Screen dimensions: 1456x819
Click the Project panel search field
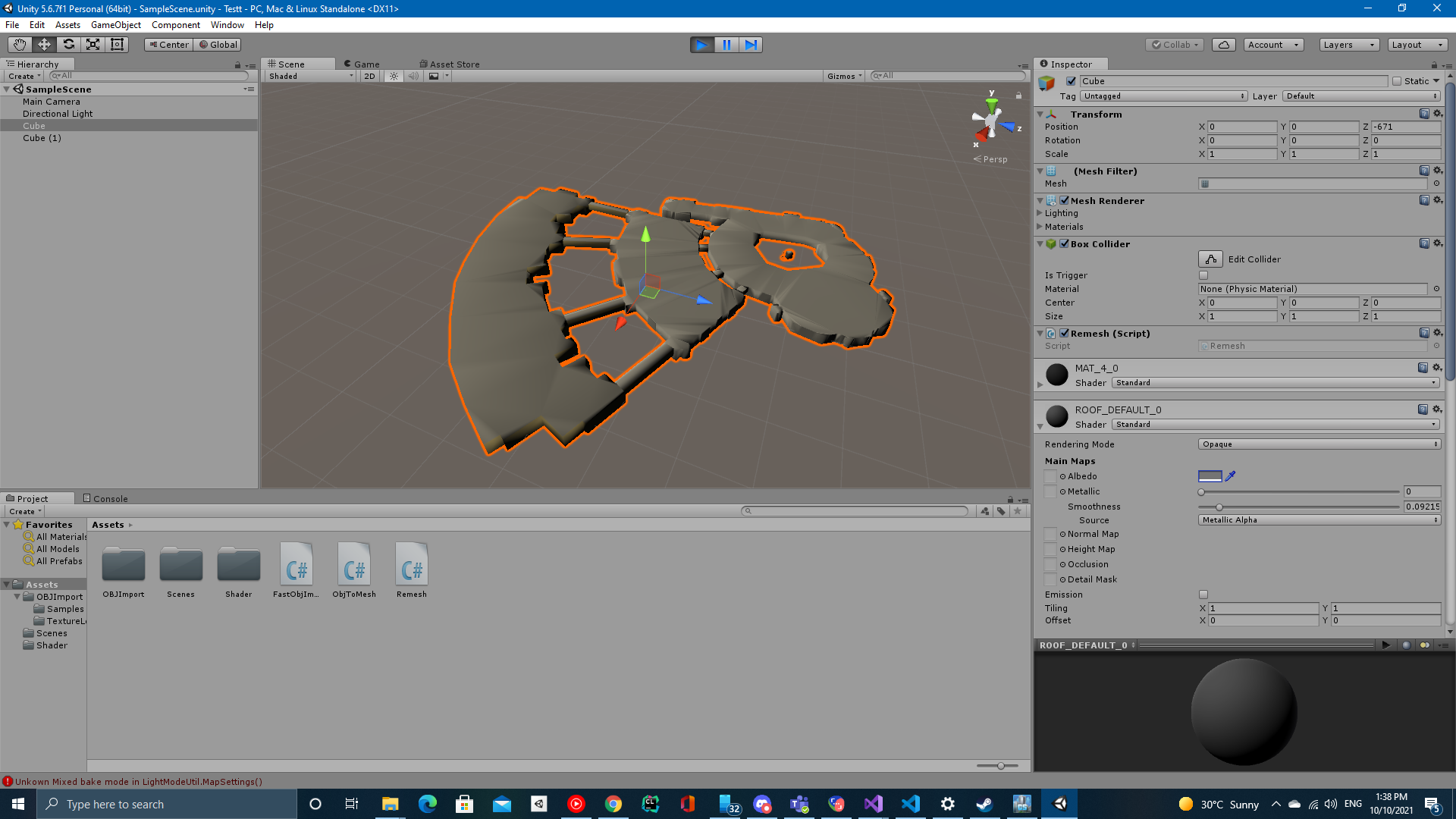tap(855, 511)
